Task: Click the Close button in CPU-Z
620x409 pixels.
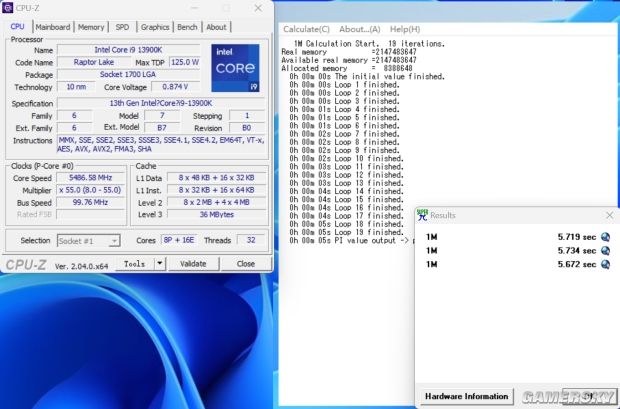Action: pos(245,264)
